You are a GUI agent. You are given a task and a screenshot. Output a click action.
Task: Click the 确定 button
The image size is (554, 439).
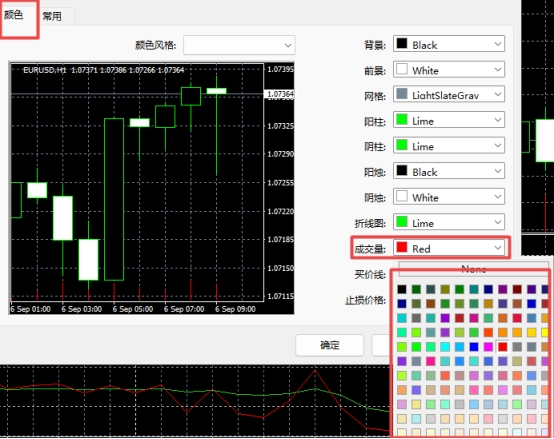click(330, 345)
